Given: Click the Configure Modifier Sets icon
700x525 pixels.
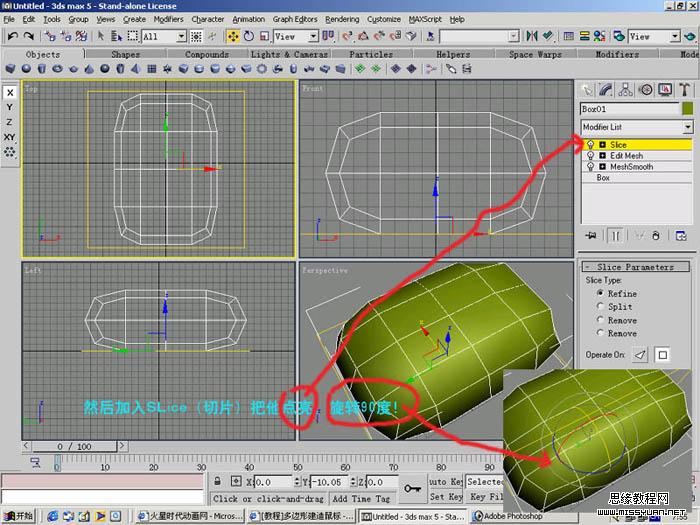Looking at the screenshot, I should [680, 236].
